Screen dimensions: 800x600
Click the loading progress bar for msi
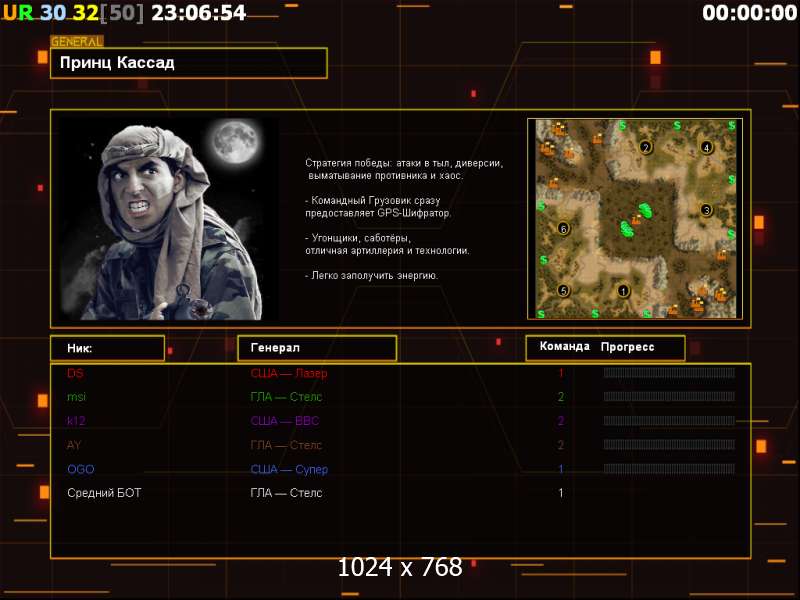click(x=669, y=396)
